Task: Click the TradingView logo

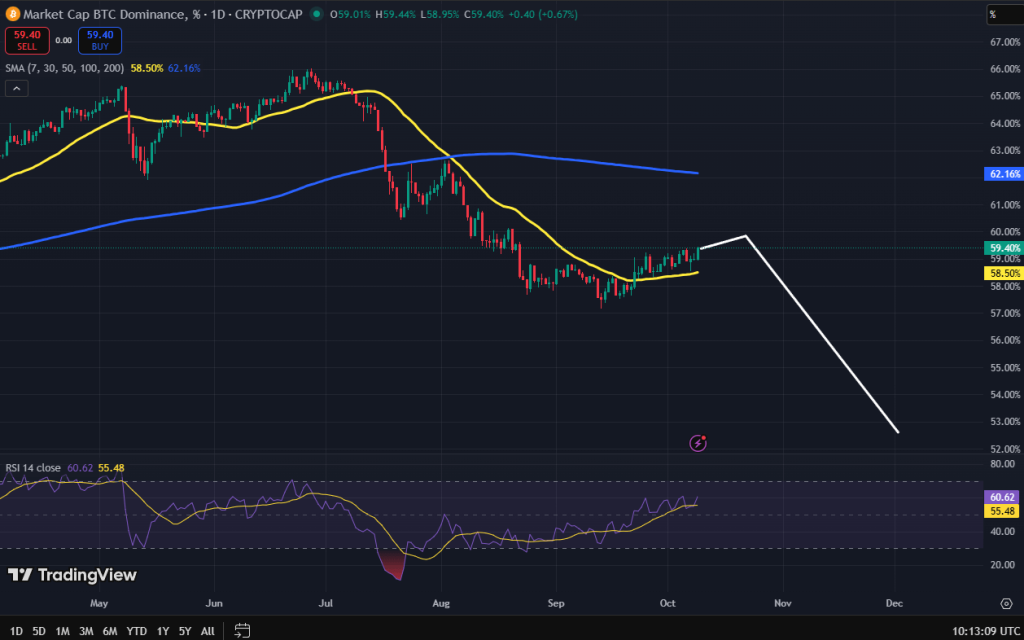Action: point(72,575)
